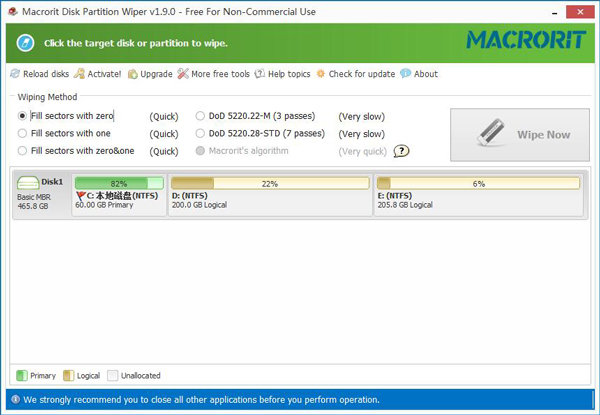Click D: (NTFS) label
Screen dimensions: 600x415
[190, 196]
